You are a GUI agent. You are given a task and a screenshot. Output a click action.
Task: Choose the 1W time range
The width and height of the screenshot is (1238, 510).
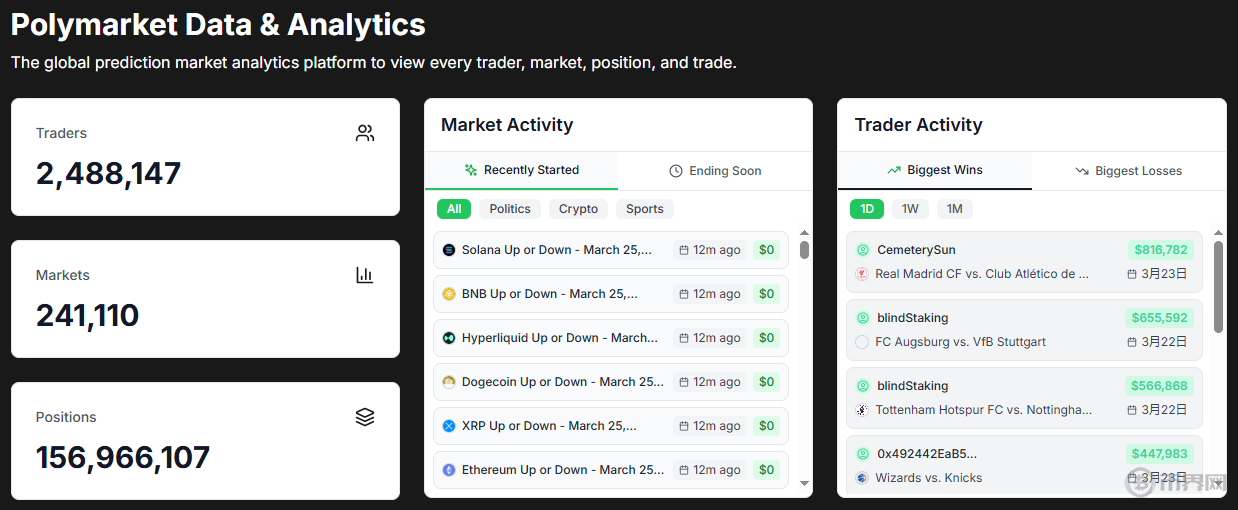point(910,209)
